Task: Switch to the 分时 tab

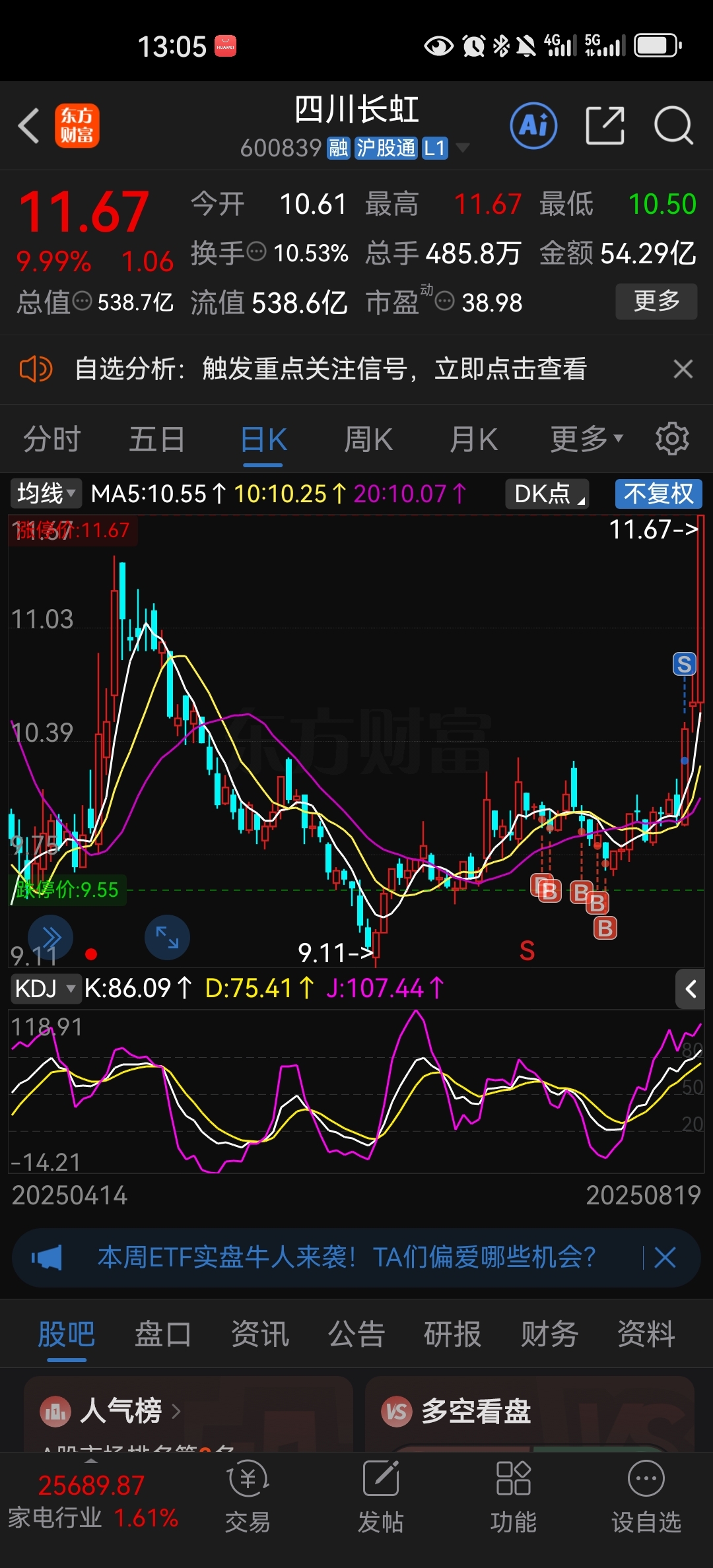Action: click(x=52, y=439)
